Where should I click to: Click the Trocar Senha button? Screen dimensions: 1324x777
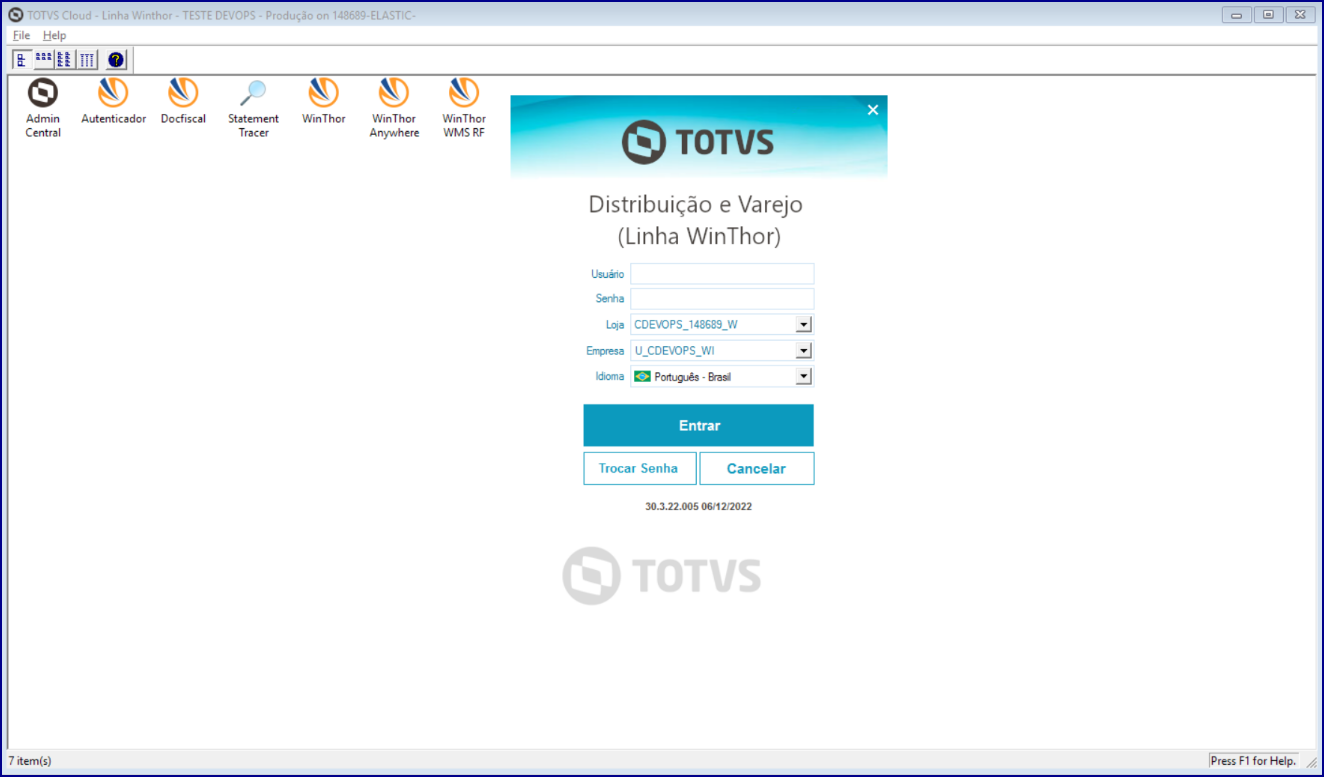(x=640, y=468)
